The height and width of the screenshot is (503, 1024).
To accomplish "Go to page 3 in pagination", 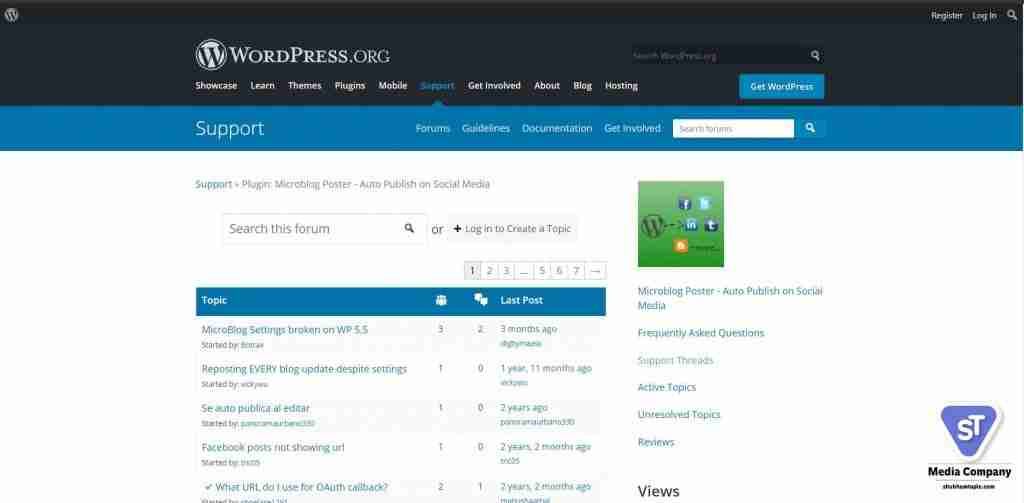I will tap(506, 270).
